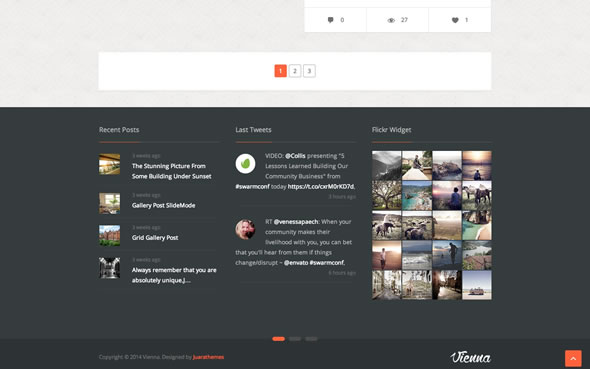590x369 pixels.
Task: Open the scroll-to-top arrow button
Action: (x=573, y=358)
